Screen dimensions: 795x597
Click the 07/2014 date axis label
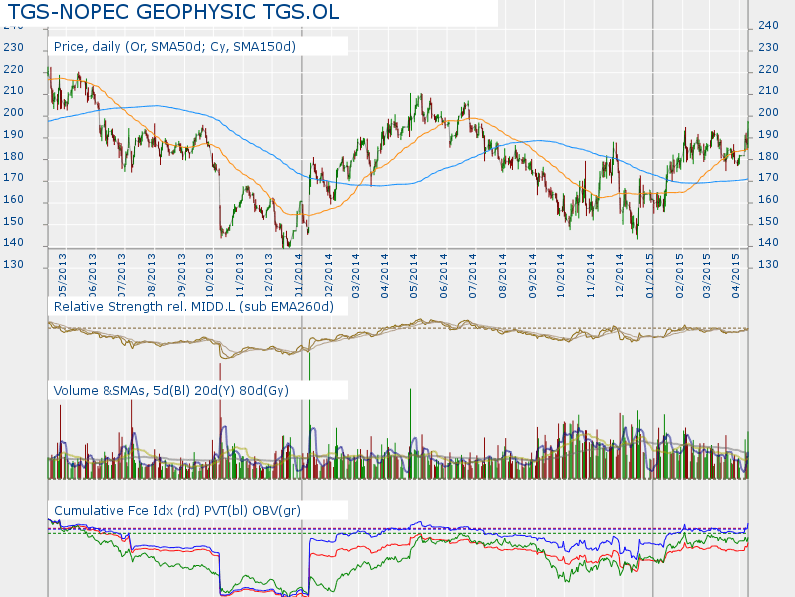[473, 275]
